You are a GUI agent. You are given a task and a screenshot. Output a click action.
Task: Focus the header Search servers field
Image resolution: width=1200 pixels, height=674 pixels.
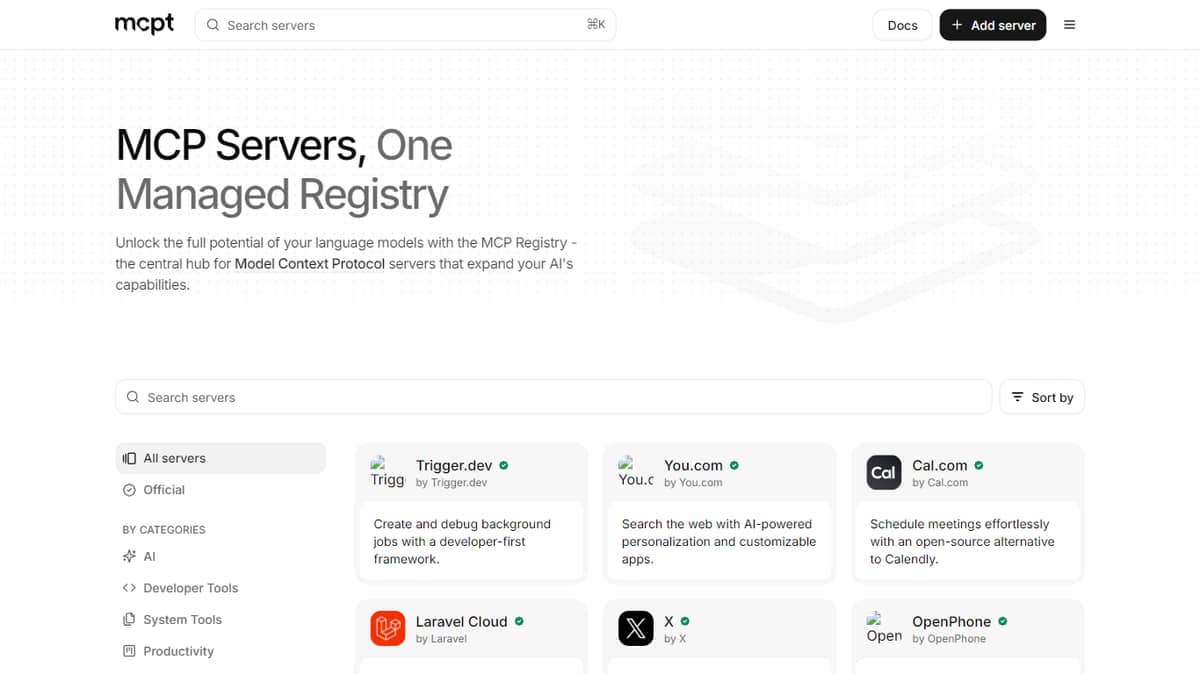[405, 25]
